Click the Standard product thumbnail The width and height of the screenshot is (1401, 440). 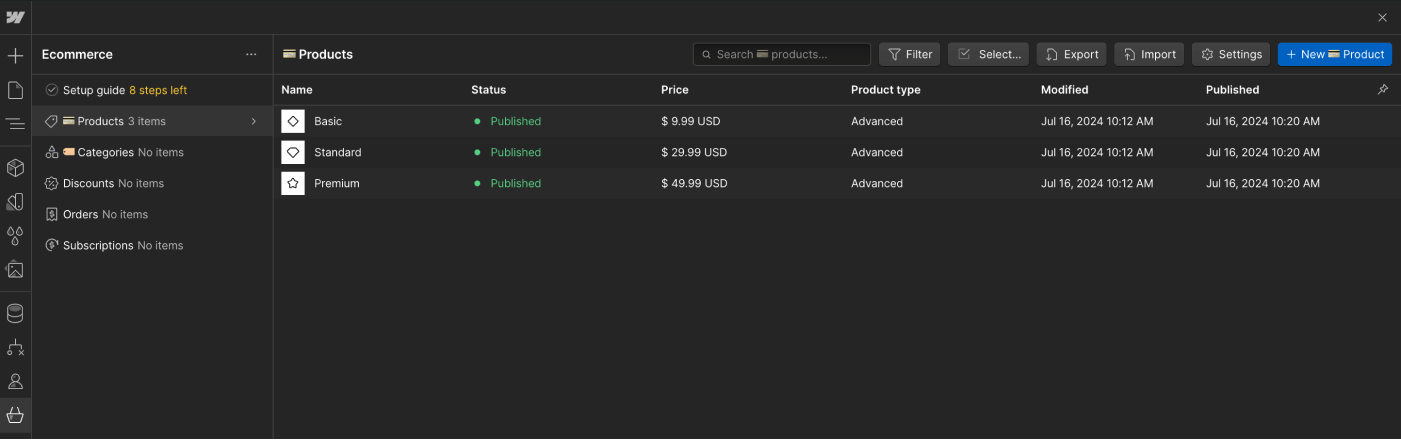click(293, 152)
